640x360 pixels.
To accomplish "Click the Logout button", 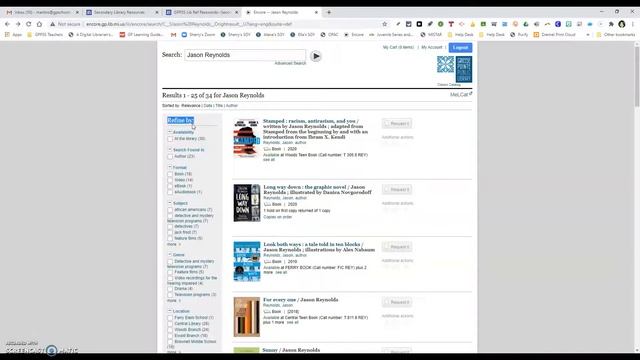I will [460, 47].
